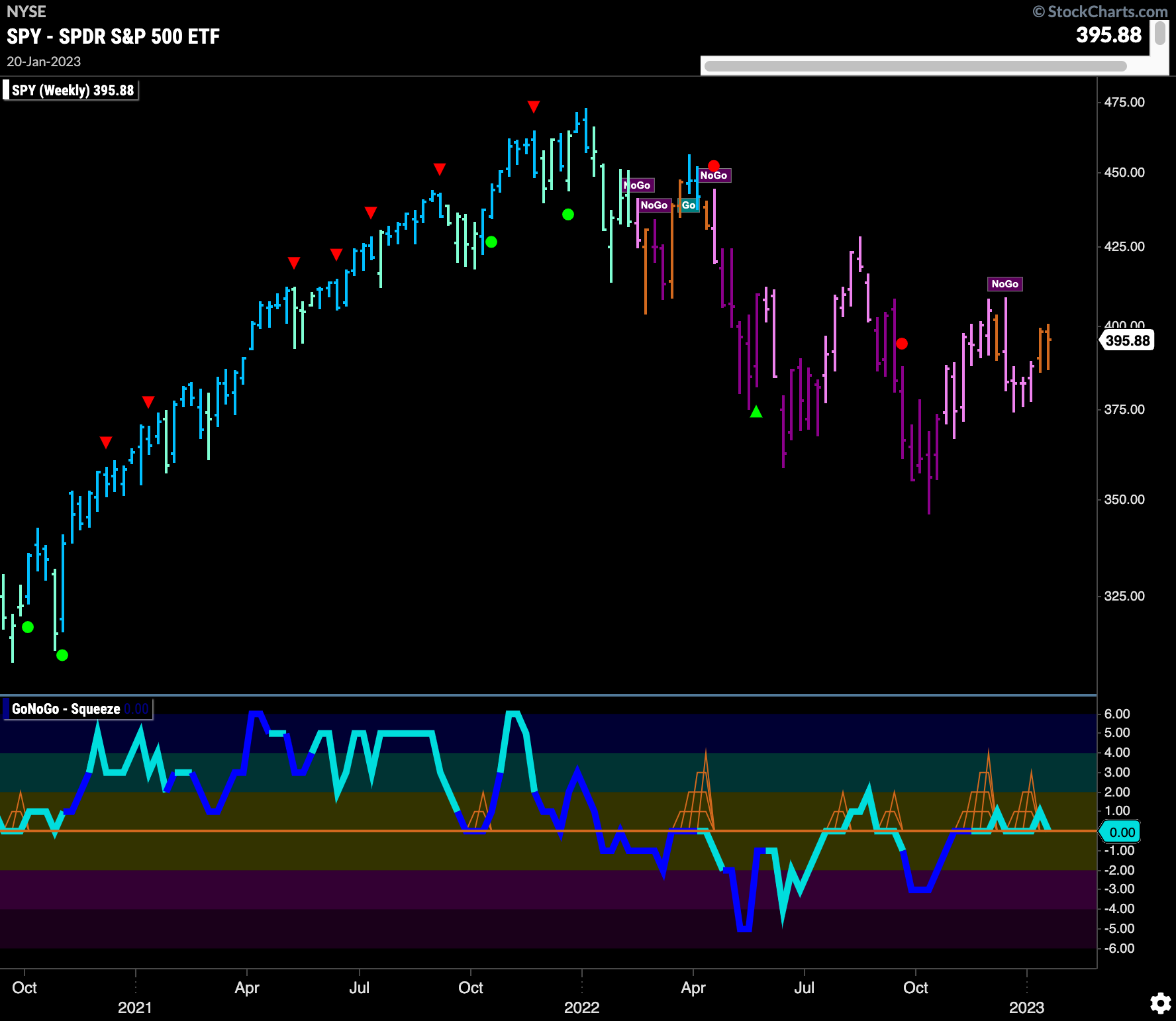
Task: Click the red dot marker near September 2022
Action: pyautogui.click(x=902, y=344)
